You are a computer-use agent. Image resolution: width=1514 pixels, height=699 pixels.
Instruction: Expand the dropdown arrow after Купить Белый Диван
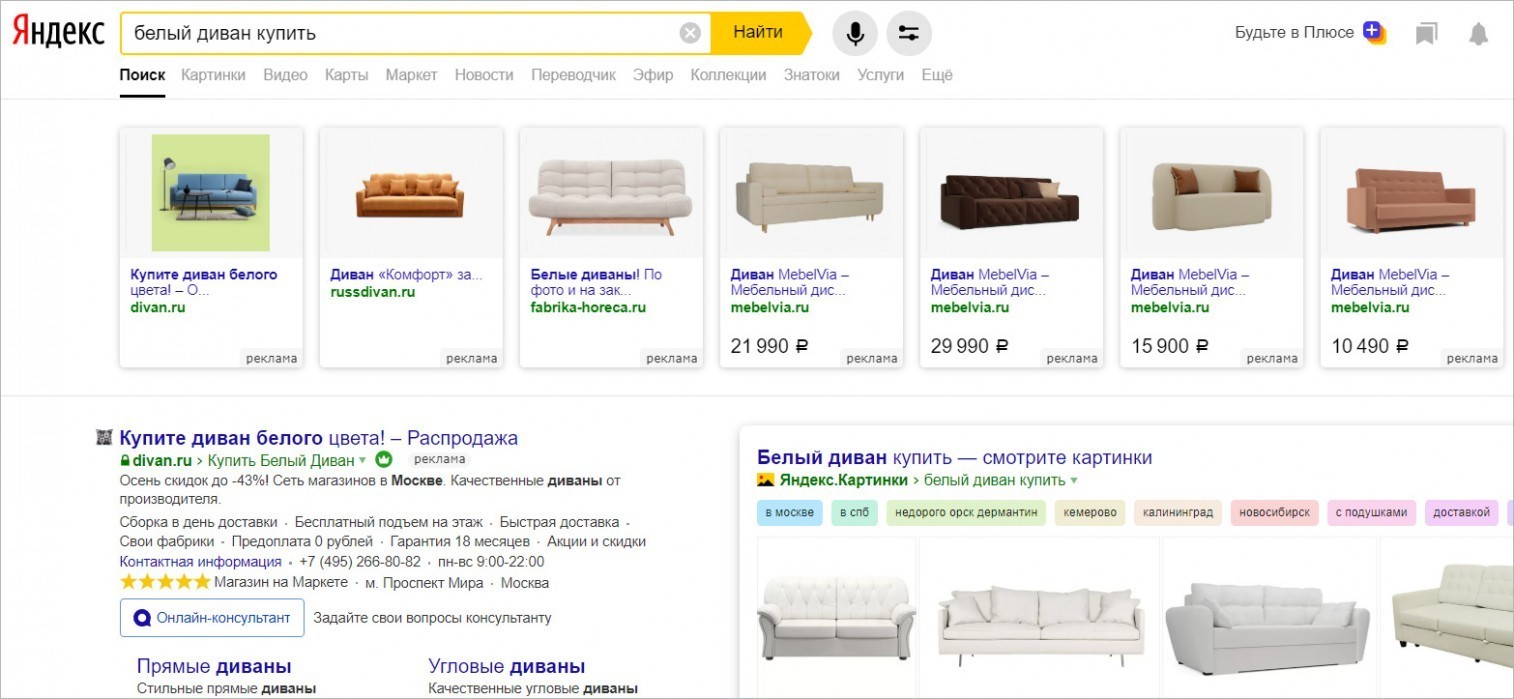click(363, 461)
